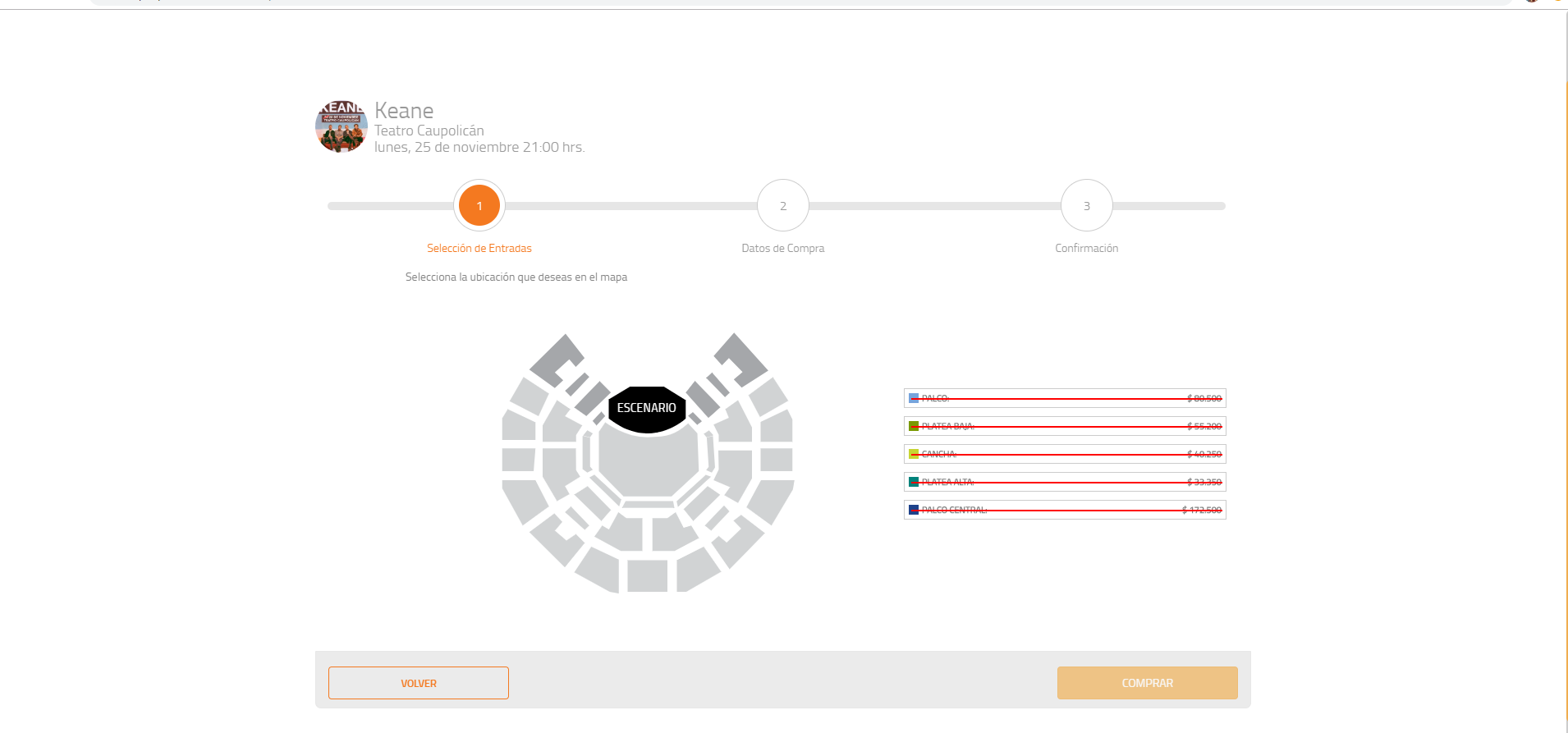
Task: Select step 1 Selección de Entradas circle
Action: click(479, 206)
